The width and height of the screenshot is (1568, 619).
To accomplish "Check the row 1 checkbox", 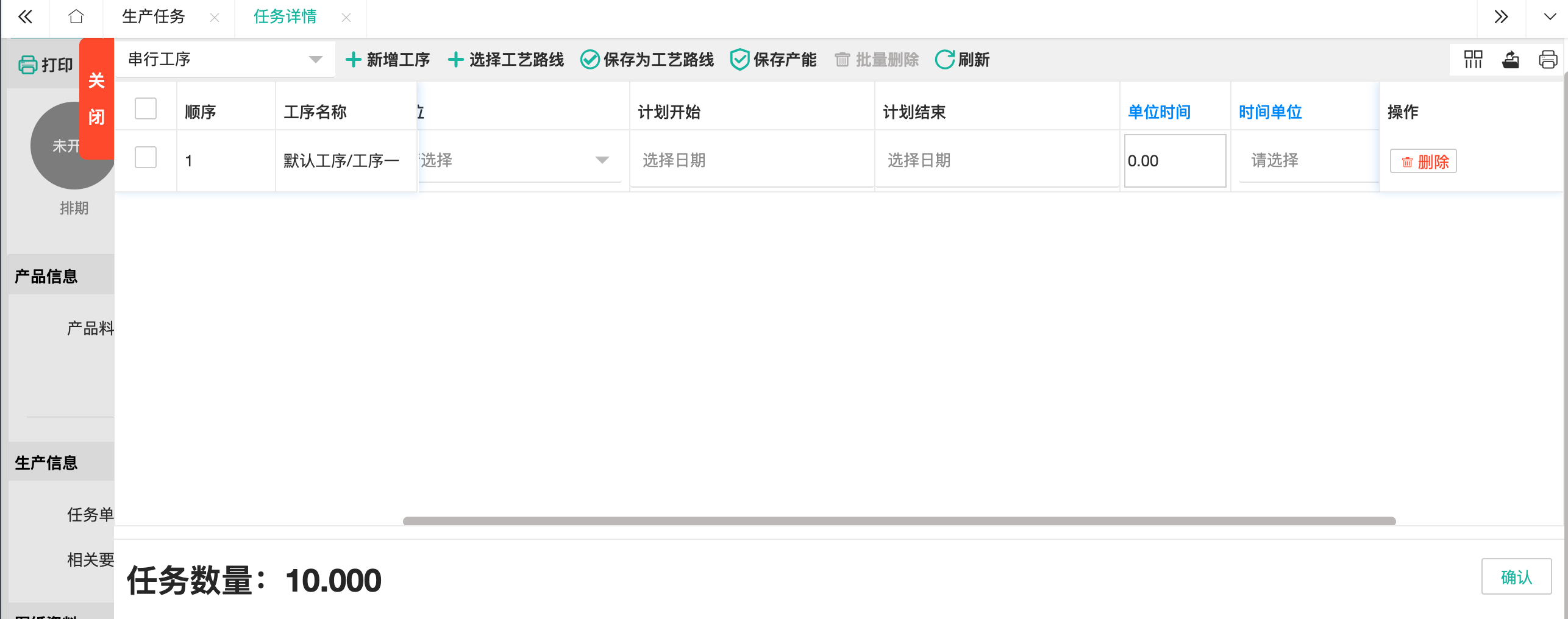I will coord(146,158).
